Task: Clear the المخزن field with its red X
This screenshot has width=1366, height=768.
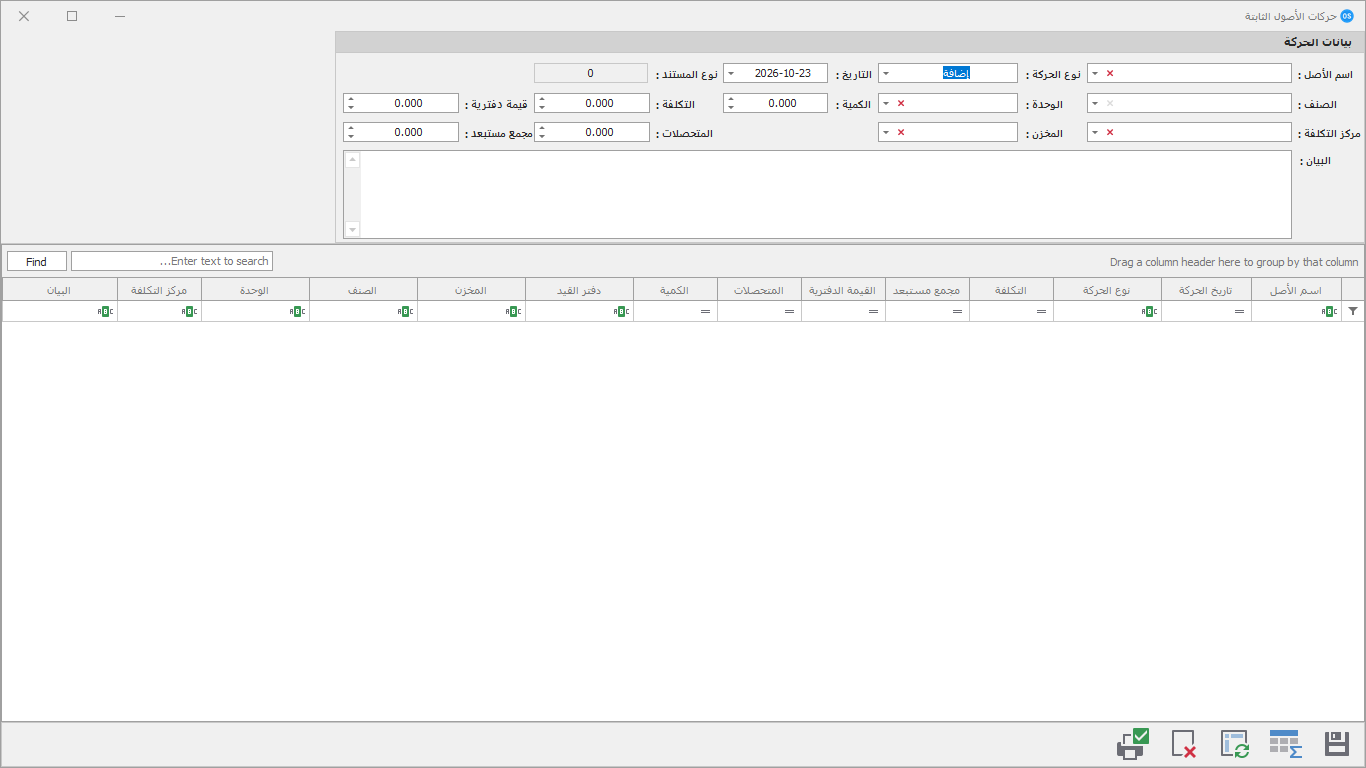Action: (x=901, y=132)
